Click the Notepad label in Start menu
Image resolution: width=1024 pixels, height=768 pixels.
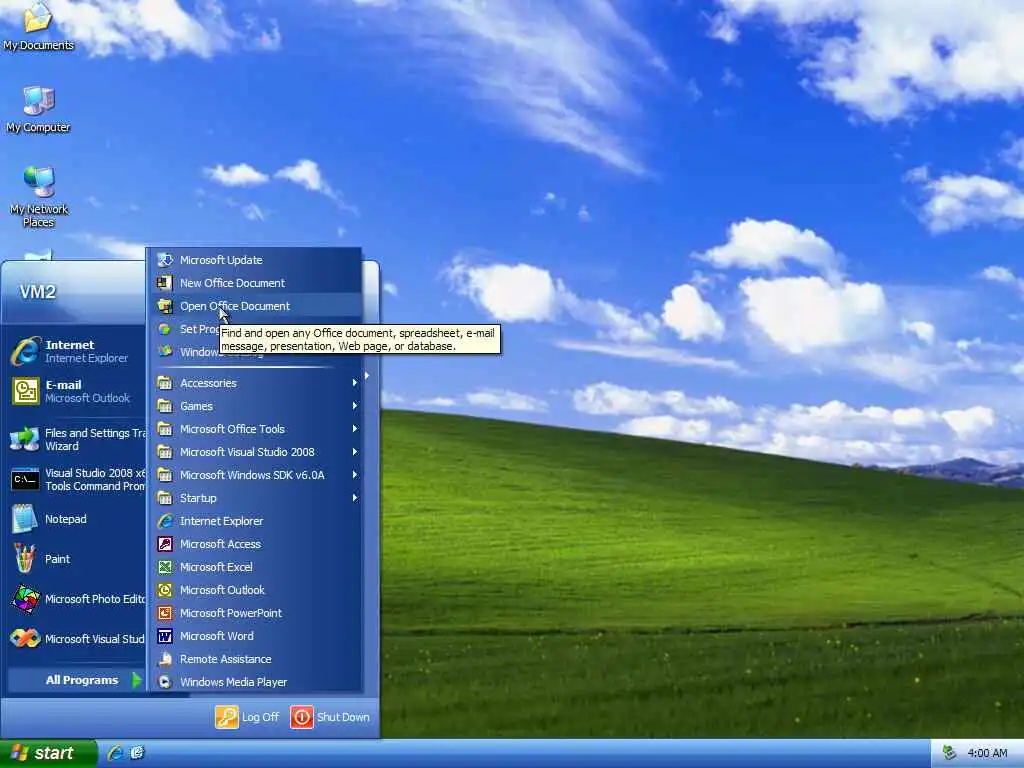(65, 519)
